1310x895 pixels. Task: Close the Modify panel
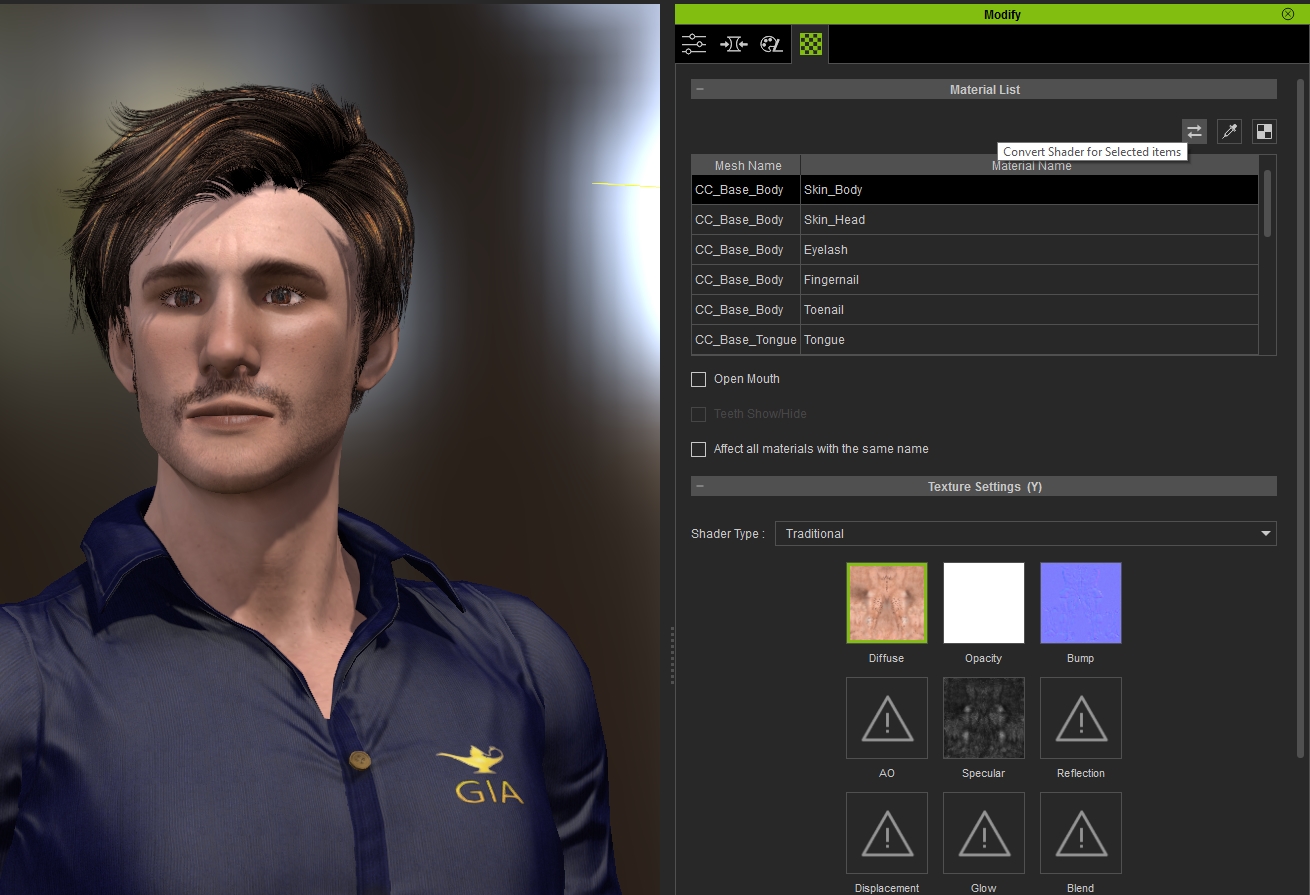[x=1288, y=14]
